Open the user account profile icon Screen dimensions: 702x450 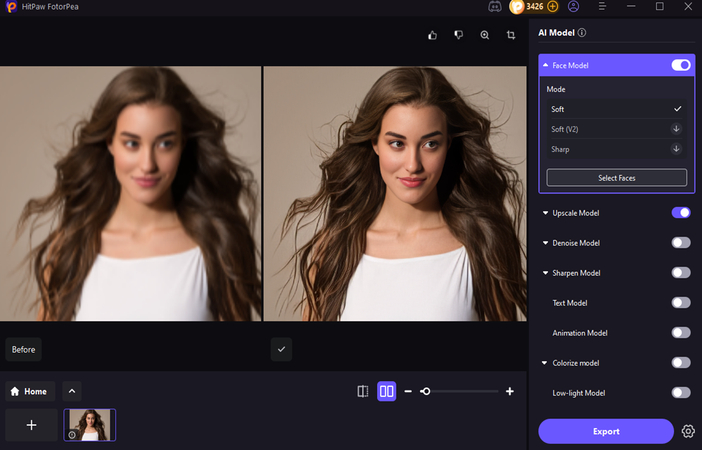tap(574, 6)
